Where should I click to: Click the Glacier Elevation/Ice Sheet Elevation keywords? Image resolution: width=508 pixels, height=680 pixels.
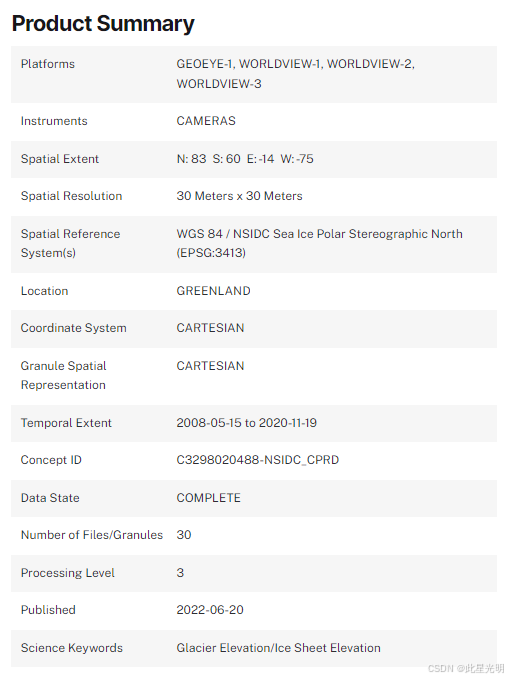pyautogui.click(x=279, y=648)
